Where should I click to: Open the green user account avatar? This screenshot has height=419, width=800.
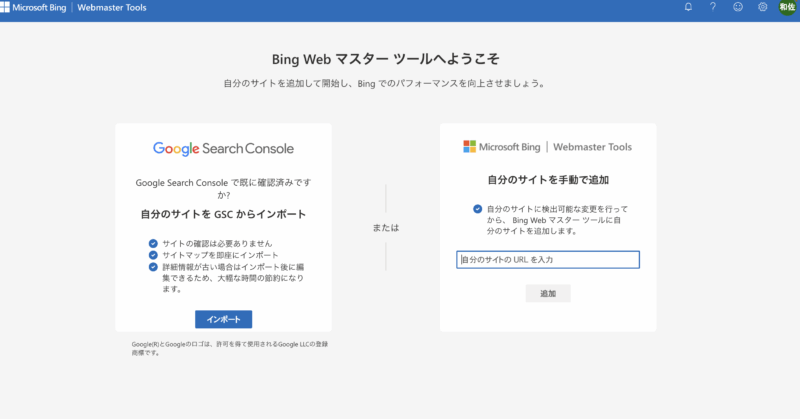click(787, 7)
